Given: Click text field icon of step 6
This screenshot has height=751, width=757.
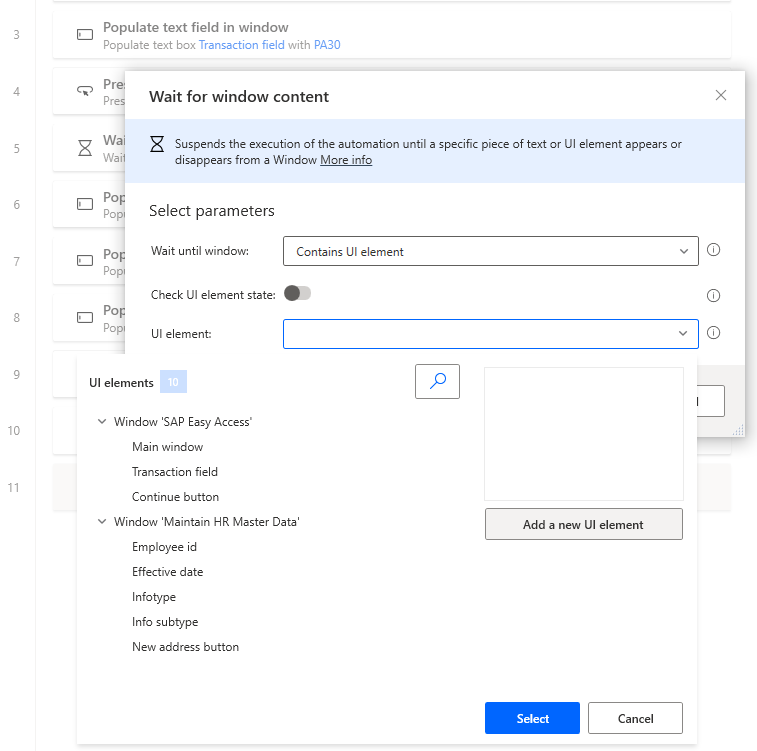Looking at the screenshot, I should 85,204.
